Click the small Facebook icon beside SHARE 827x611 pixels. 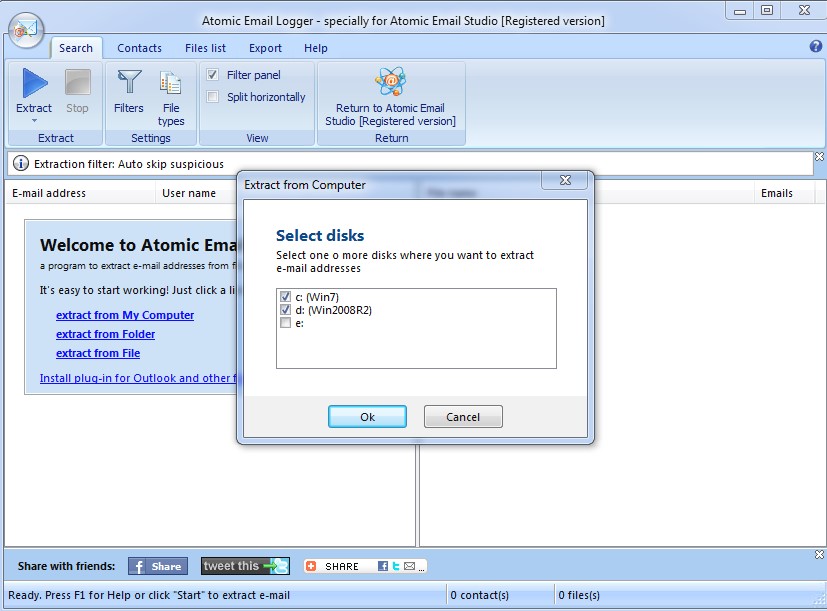coord(383,566)
